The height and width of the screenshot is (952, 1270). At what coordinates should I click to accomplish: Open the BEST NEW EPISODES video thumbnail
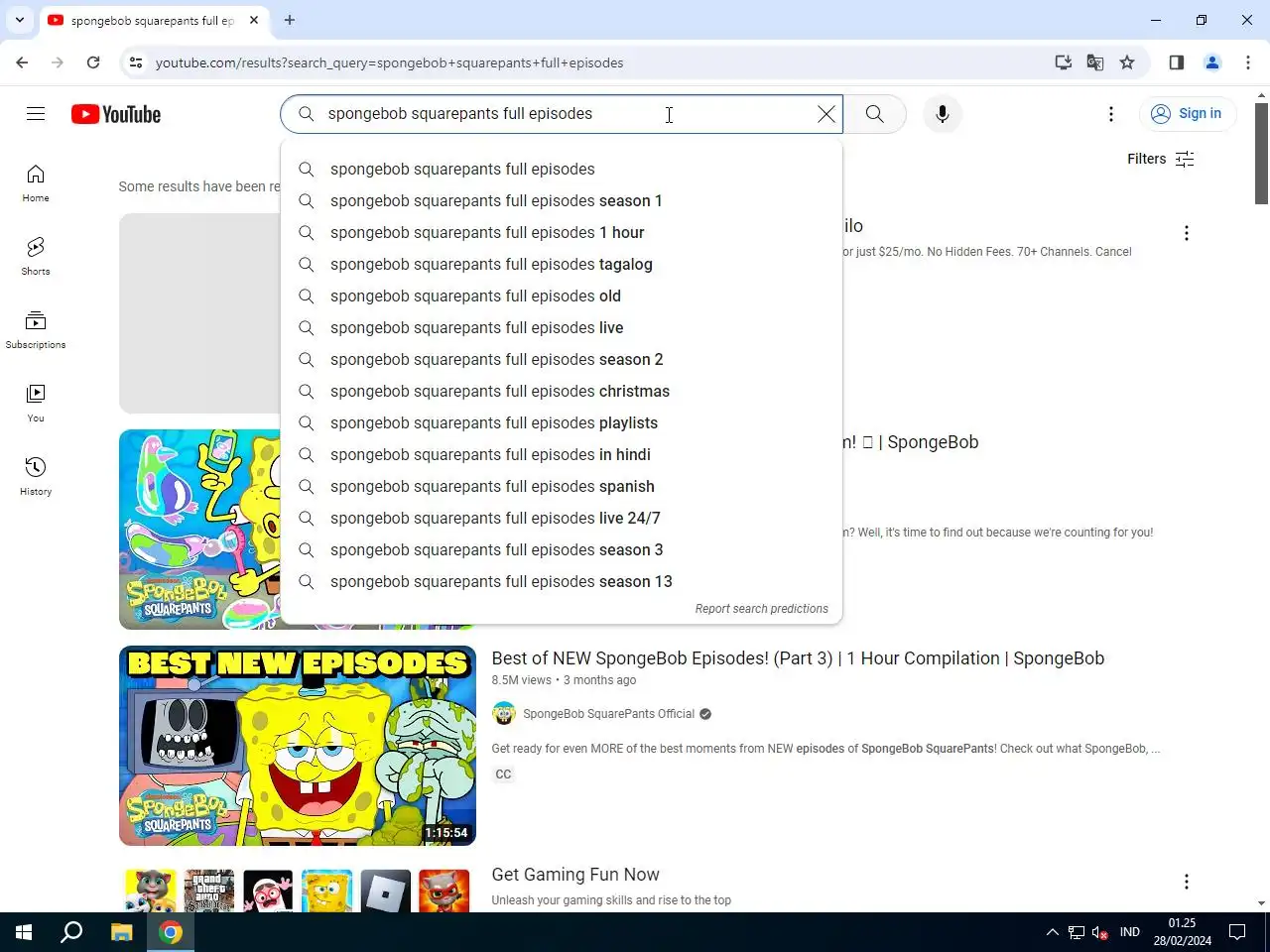pyautogui.click(x=298, y=746)
